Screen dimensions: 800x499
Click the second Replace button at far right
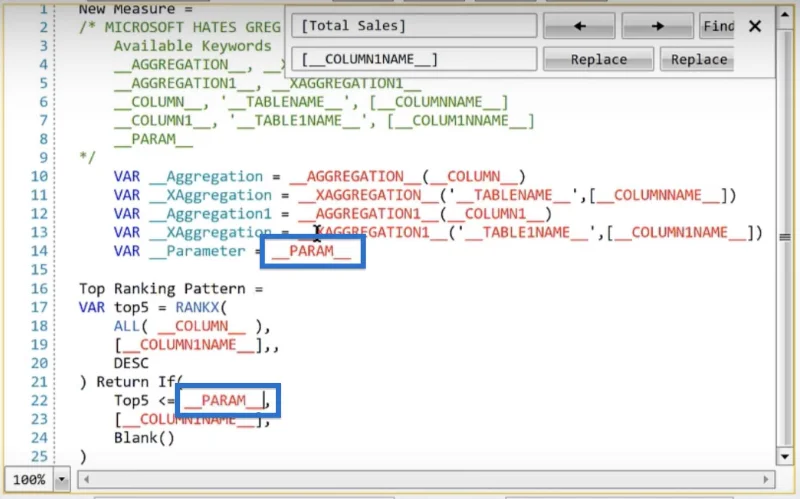tap(697, 59)
